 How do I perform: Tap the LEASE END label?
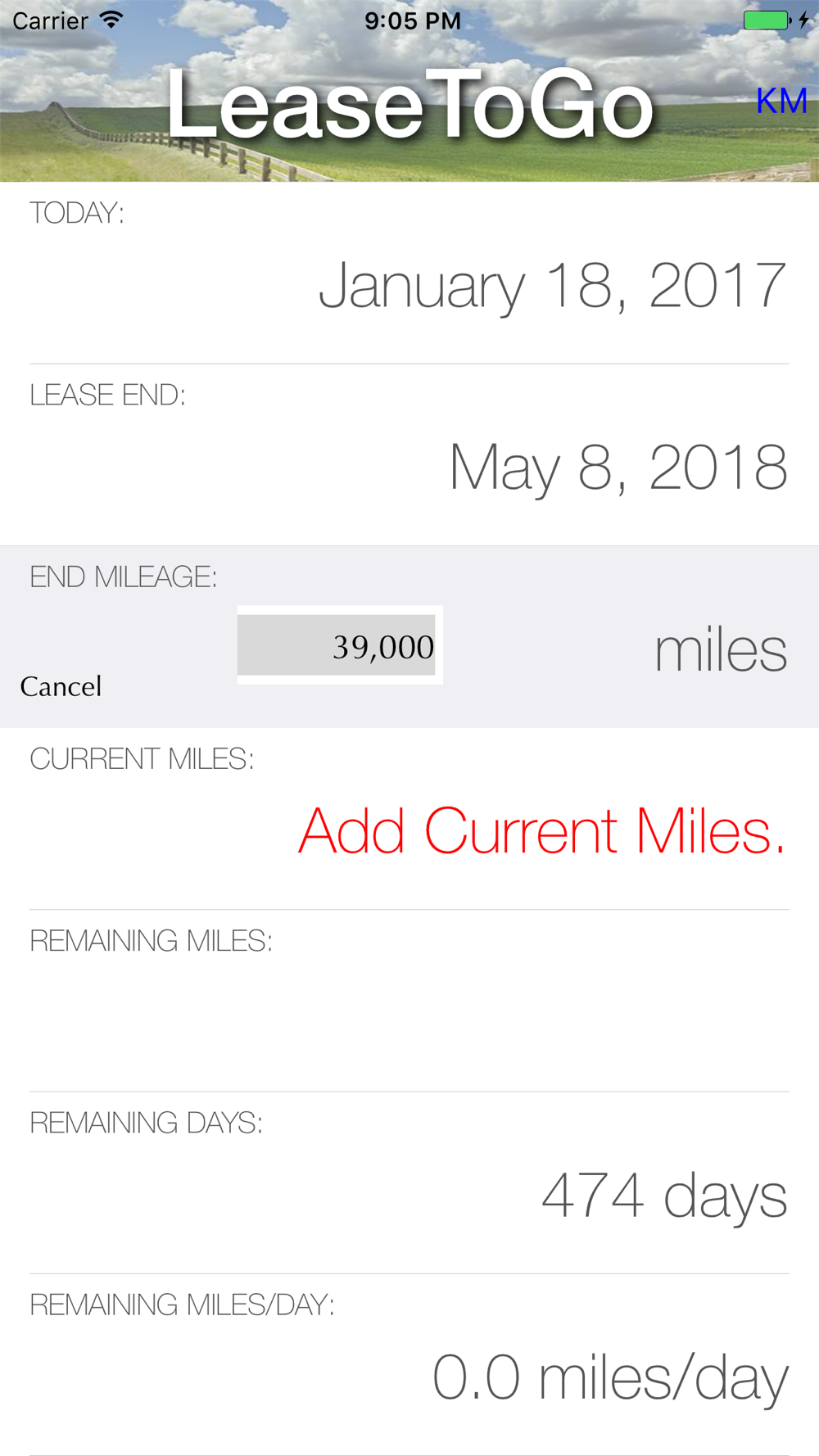pos(107,396)
